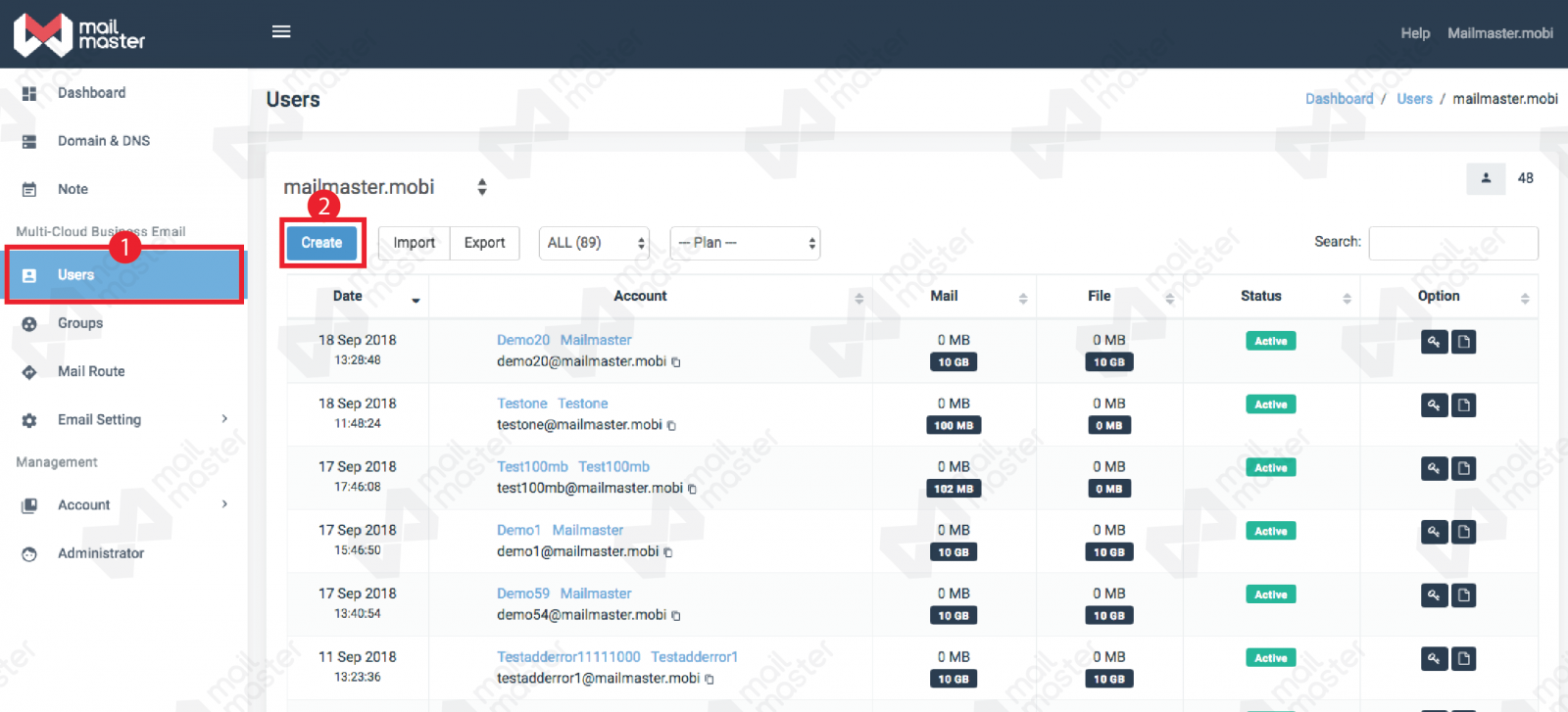This screenshot has height=712, width=1568.
Task: Click the document icon for demo1@mailmaster.mobi
Action: click(1464, 532)
